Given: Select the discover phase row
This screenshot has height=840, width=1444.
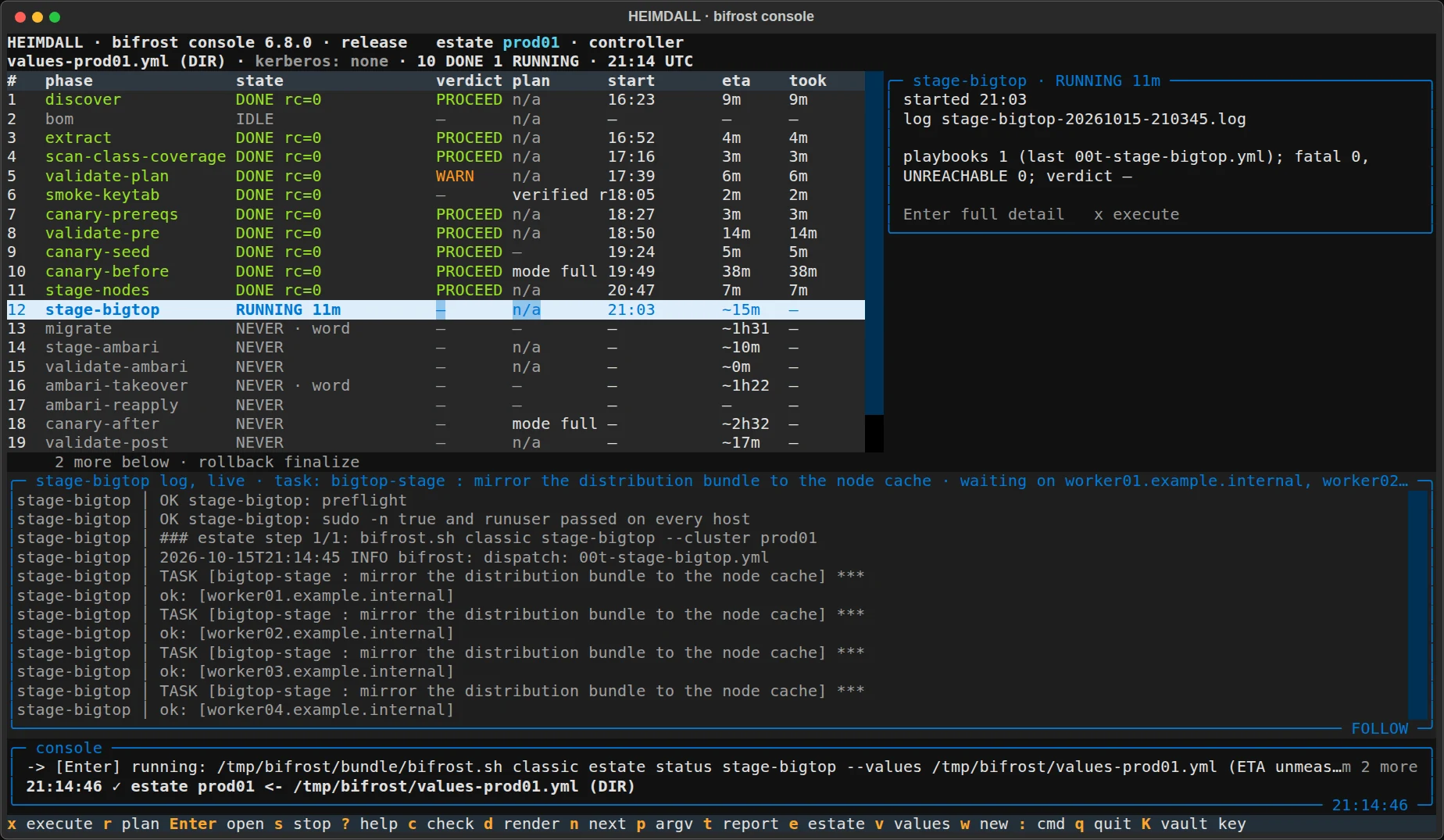Looking at the screenshot, I should click(x=435, y=100).
